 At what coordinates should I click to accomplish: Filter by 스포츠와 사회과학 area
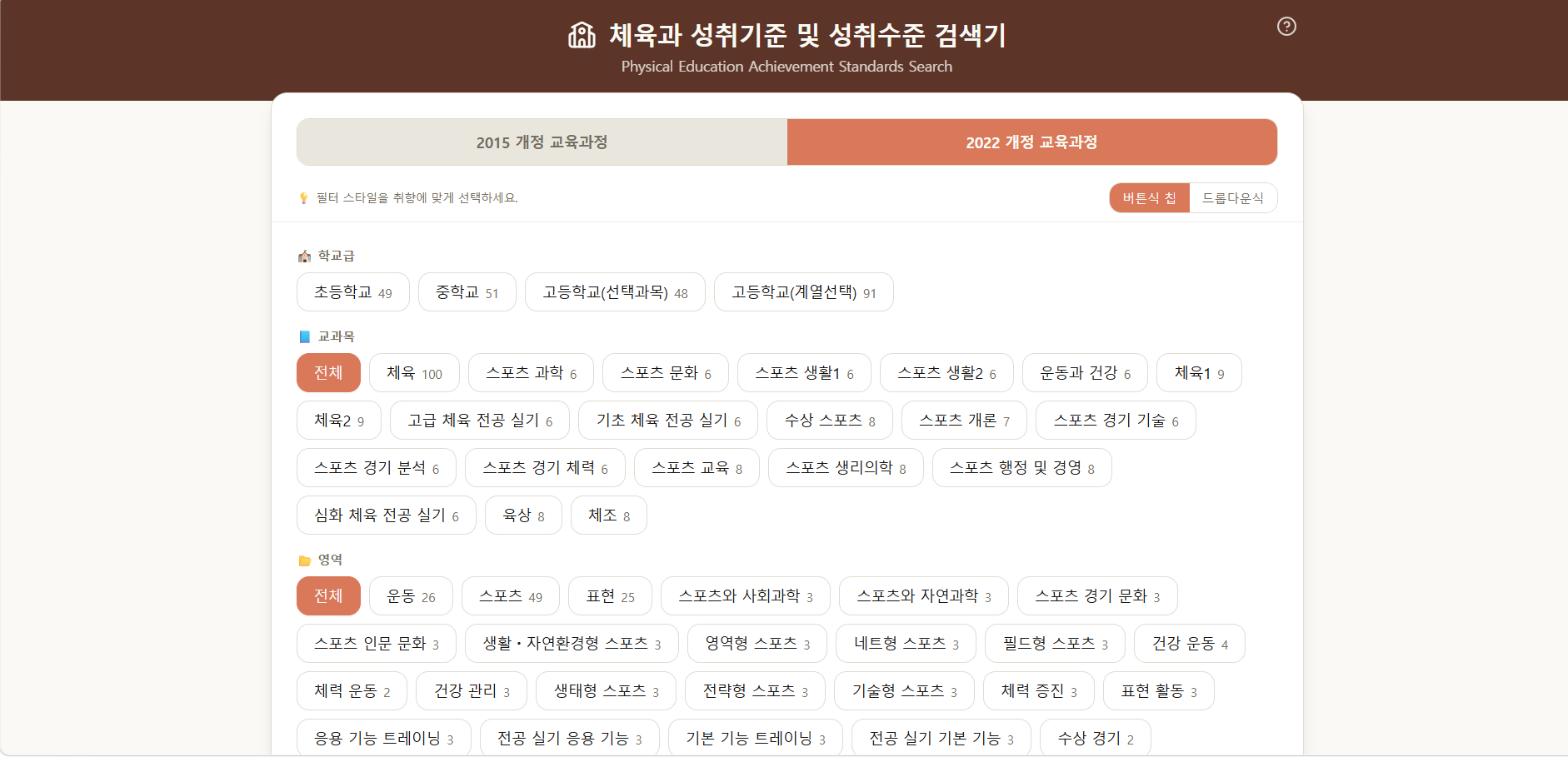[x=746, y=596]
